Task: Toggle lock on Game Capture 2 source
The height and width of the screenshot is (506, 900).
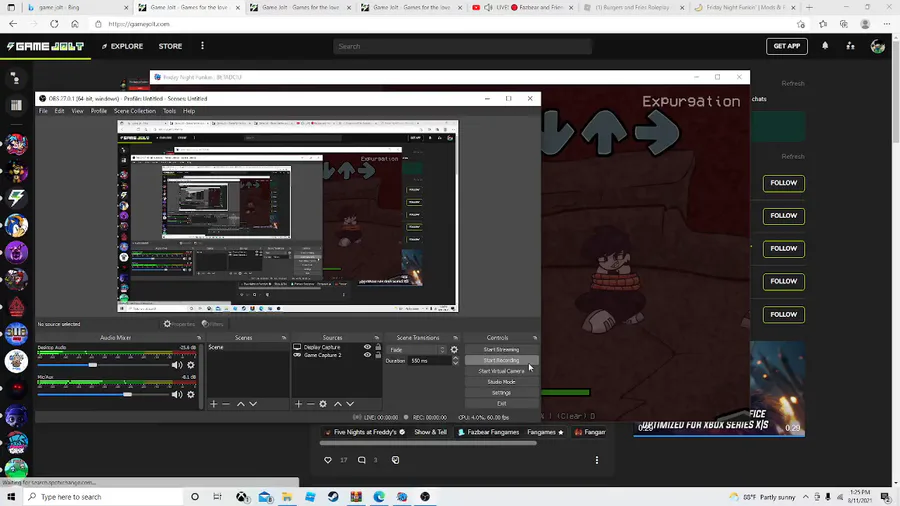Action: (x=378, y=355)
